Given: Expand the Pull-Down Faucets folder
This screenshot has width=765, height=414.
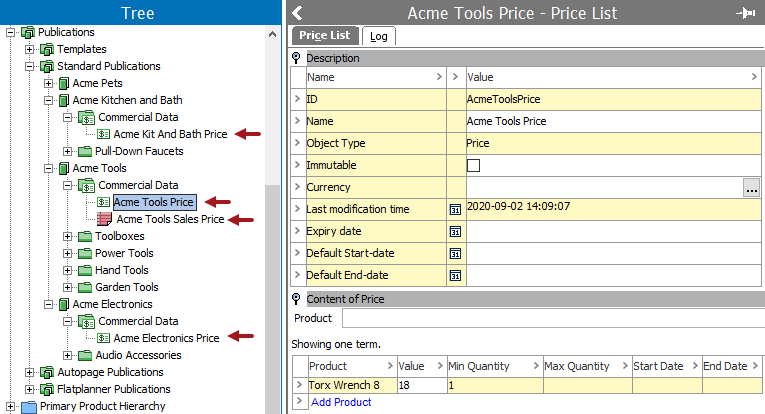Looking at the screenshot, I should [68, 151].
